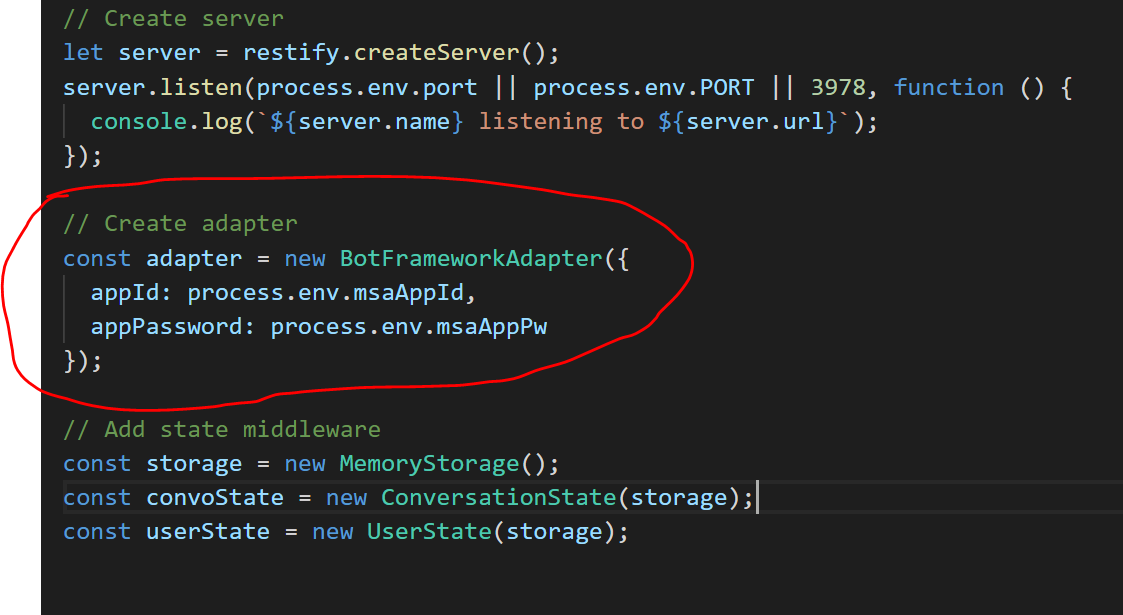Click 'process.env.PORT' in listen line
Viewport: 1123px width, 615px height.
click(644, 87)
